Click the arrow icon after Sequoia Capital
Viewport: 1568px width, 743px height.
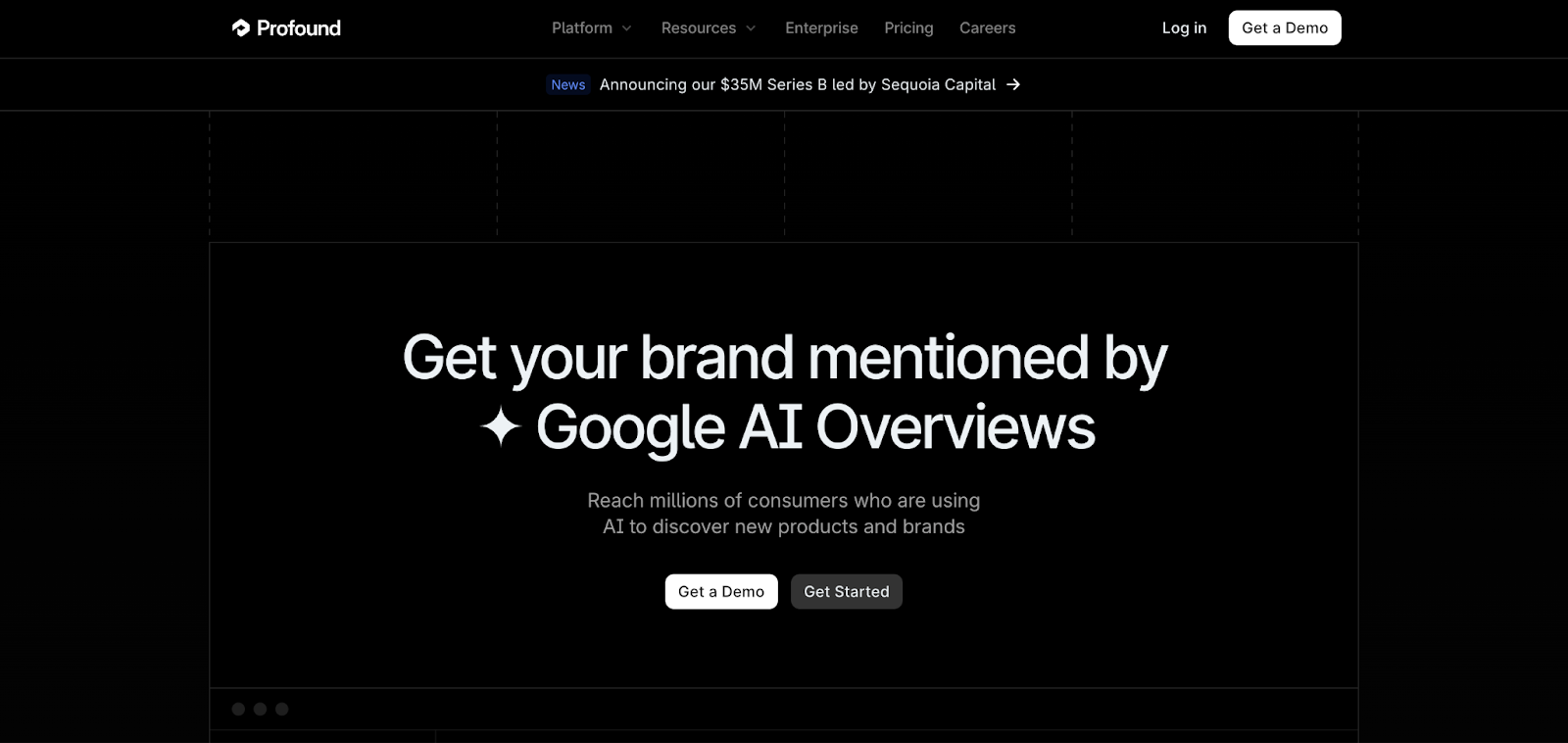pyautogui.click(x=1013, y=84)
